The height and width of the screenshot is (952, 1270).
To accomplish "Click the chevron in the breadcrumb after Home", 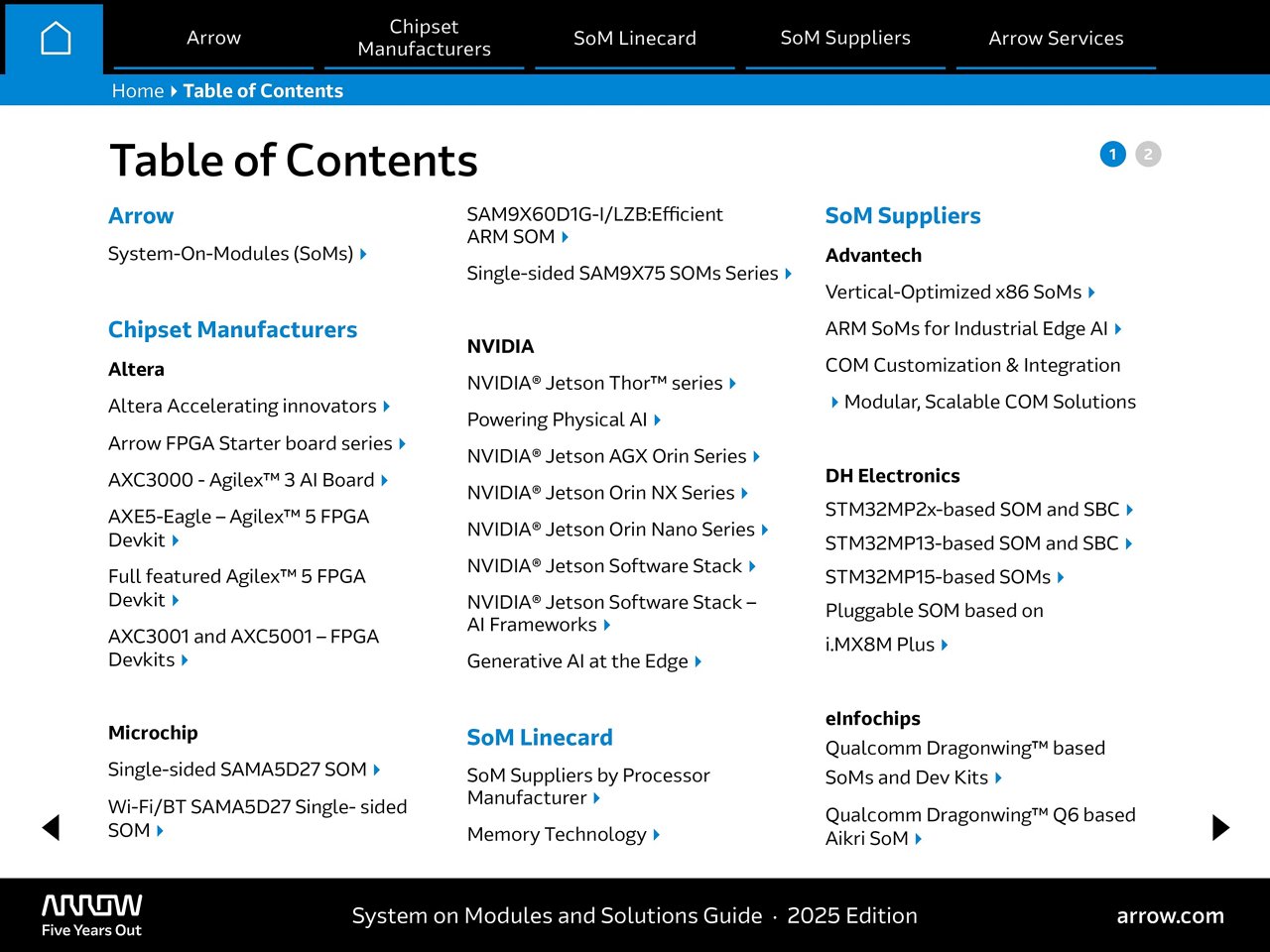I will 173,90.
